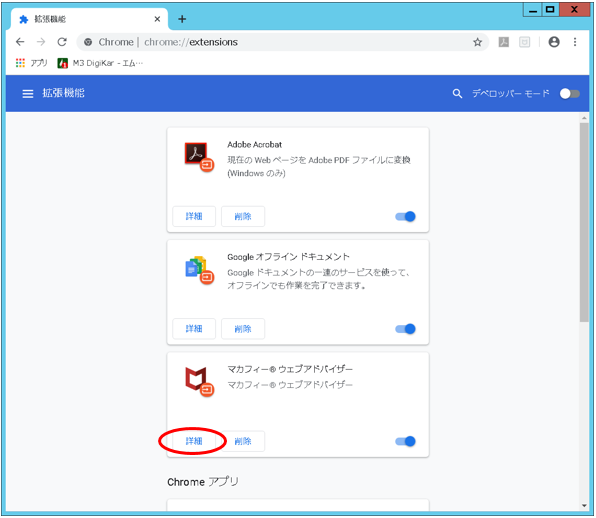Click the scrollbar up arrow
Image resolution: width=596 pixels, height=518 pixels.
[x=584, y=118]
